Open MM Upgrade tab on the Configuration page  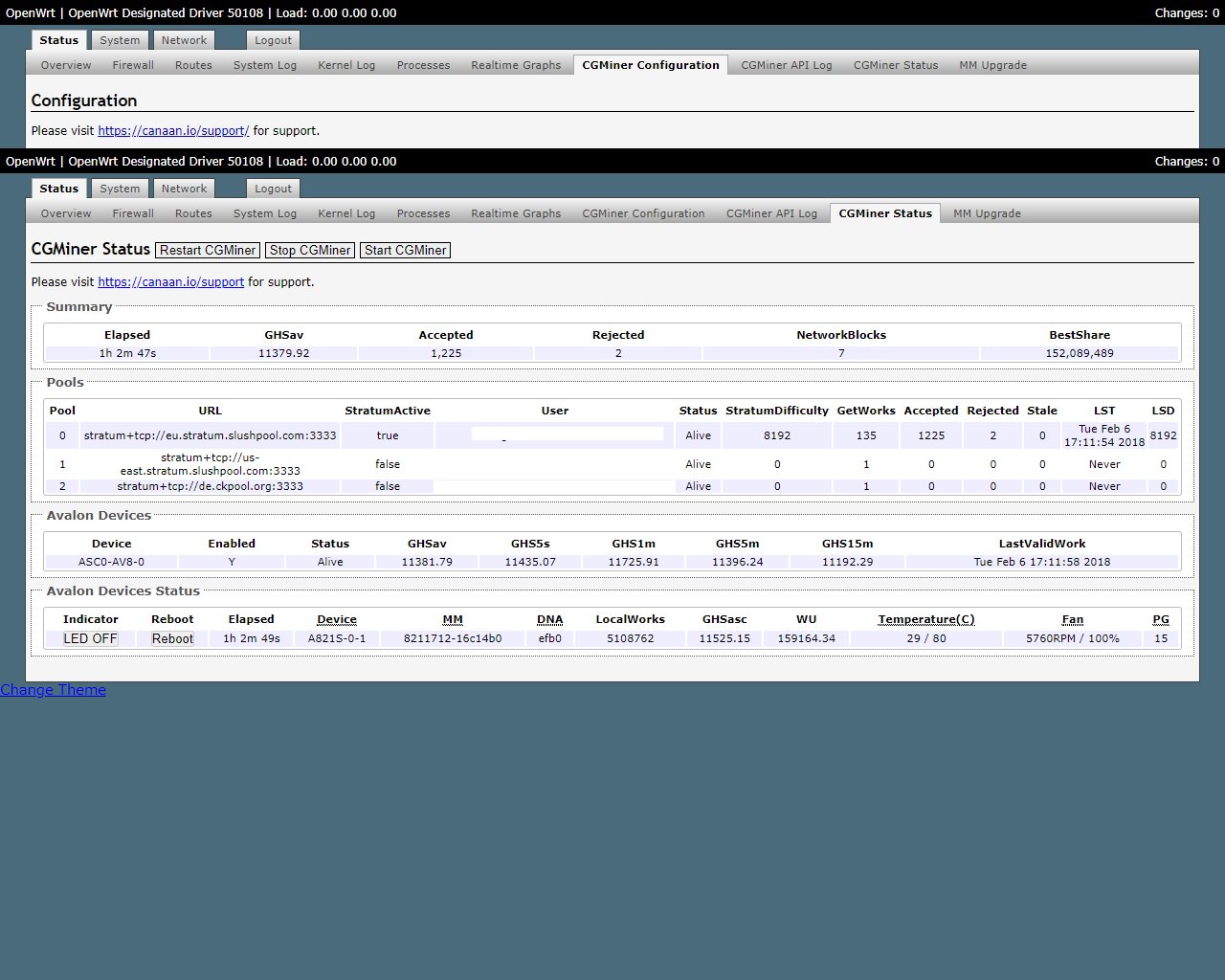[x=992, y=65]
